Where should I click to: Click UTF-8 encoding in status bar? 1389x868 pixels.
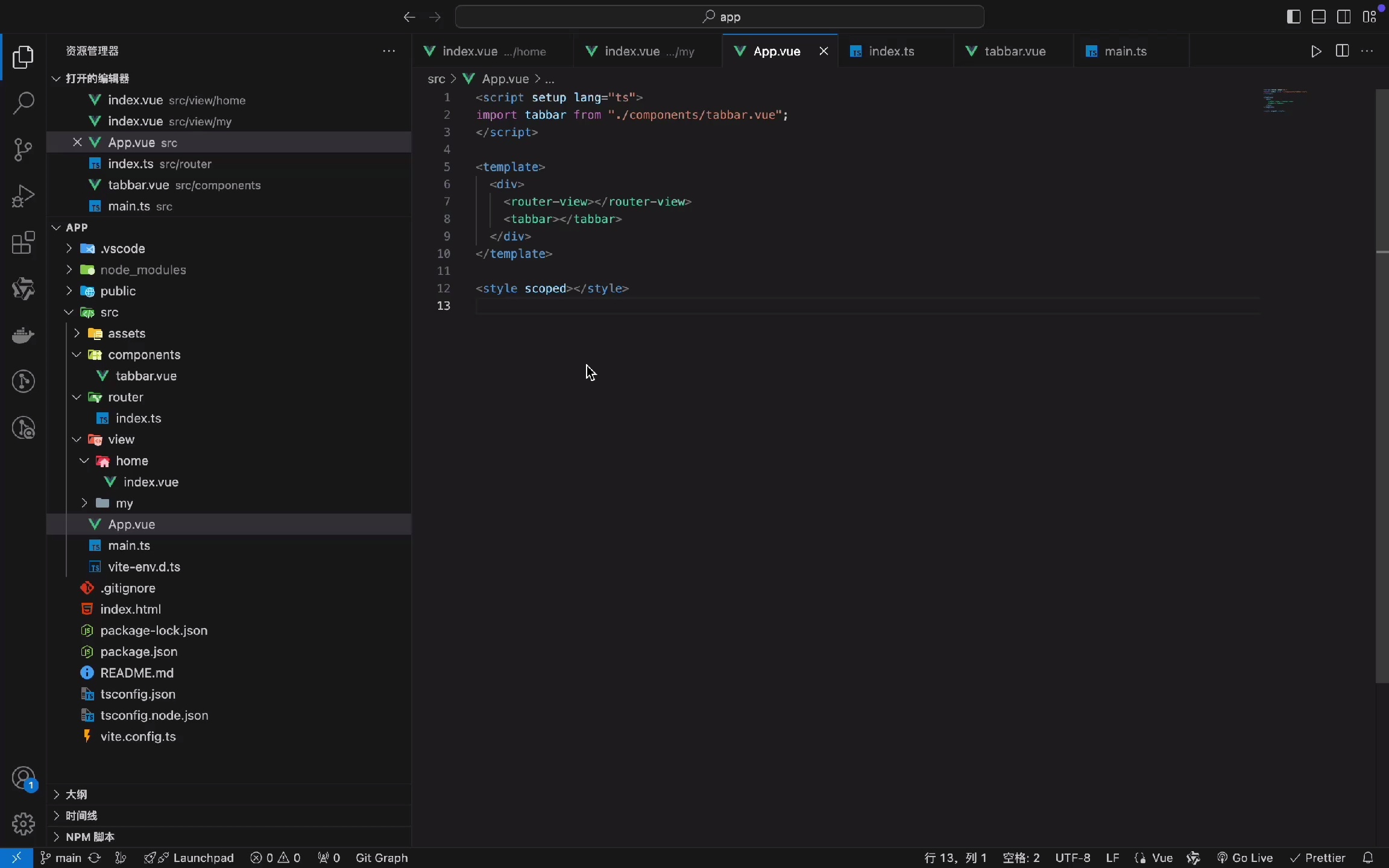coord(1072,857)
